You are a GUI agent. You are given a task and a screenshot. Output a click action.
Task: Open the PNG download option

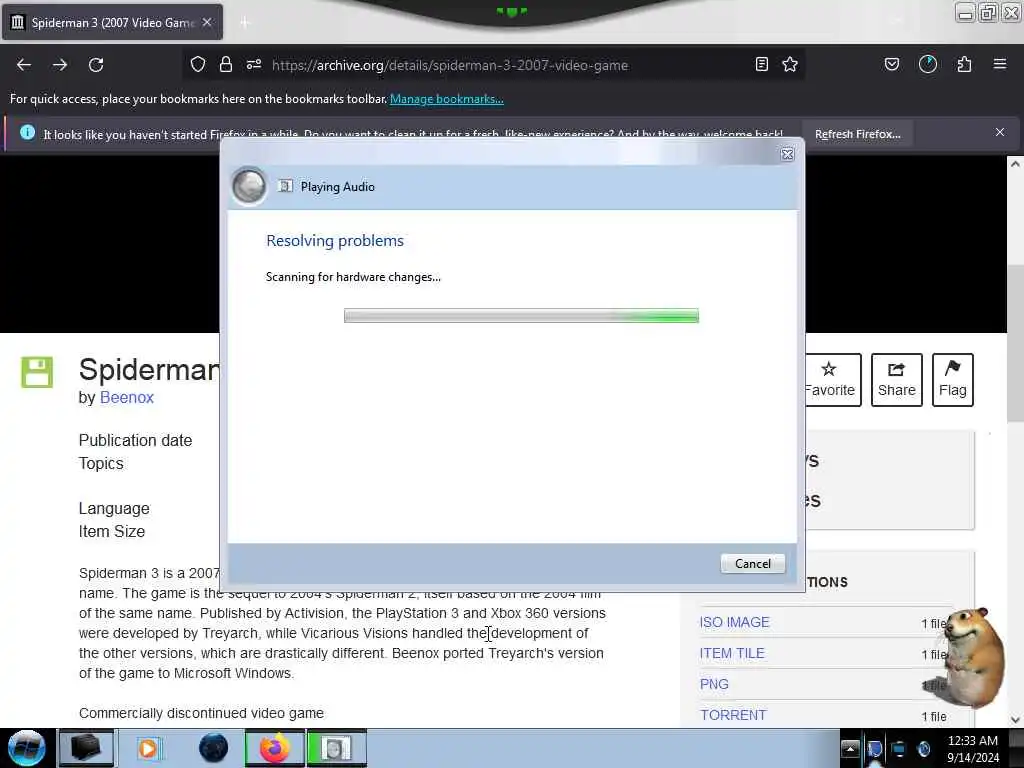[714, 684]
